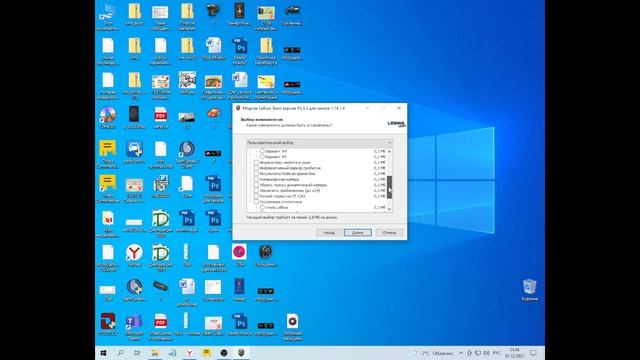Image resolution: width=640 pixels, height=360 pixels.
Task: Select the Recycle Bin desktop icon
Action: (529, 289)
